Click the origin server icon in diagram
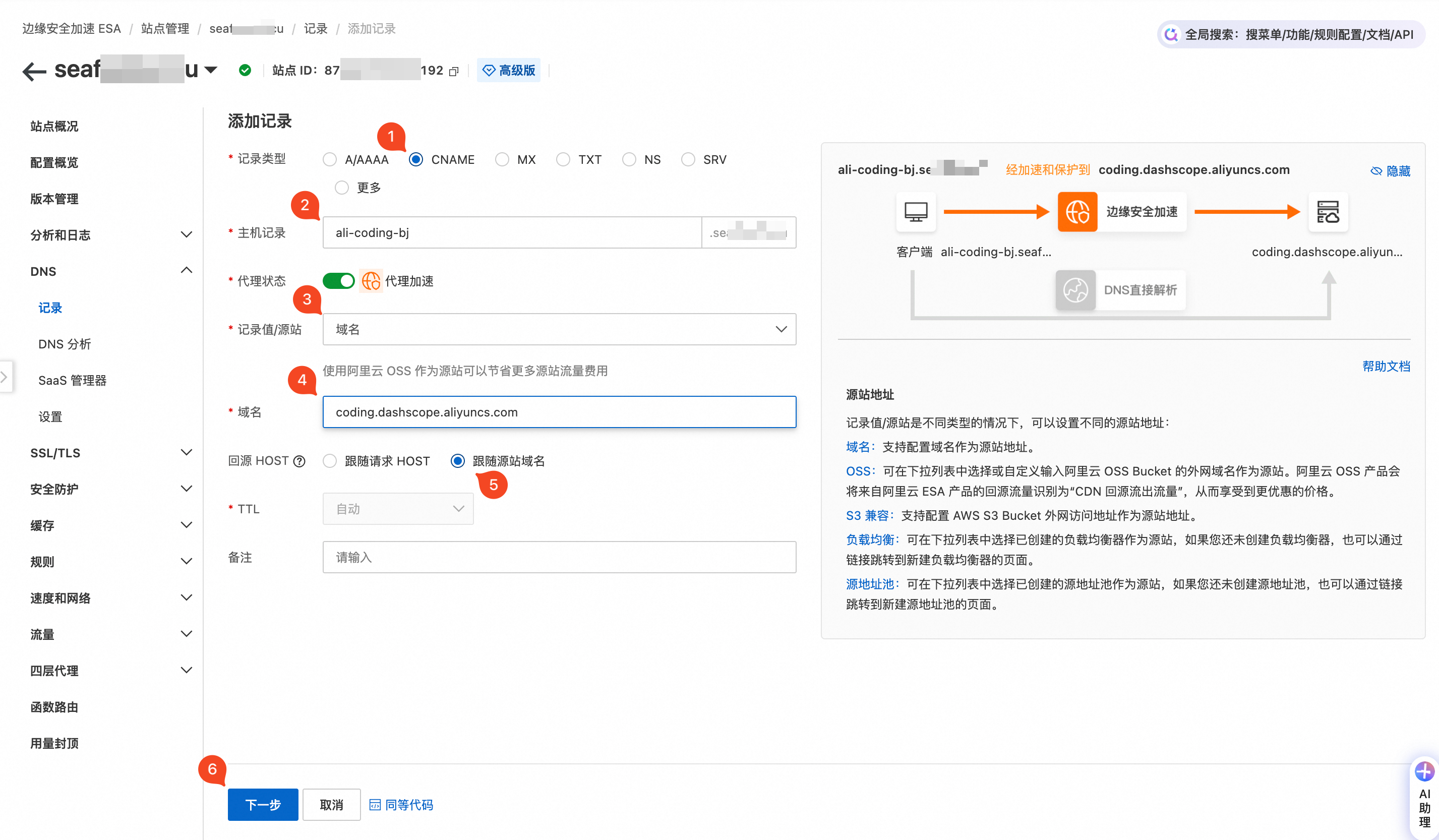The image size is (1439, 840). [x=1328, y=212]
